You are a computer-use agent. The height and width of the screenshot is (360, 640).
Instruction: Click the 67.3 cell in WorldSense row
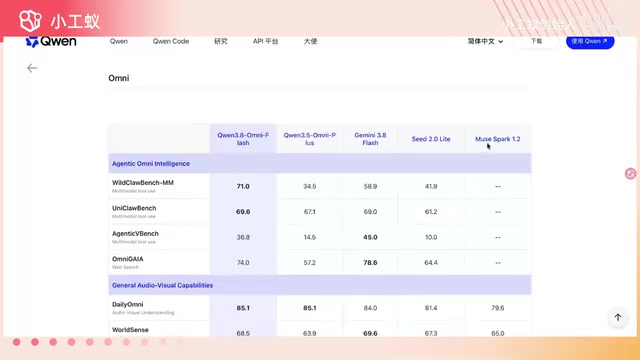tap(431, 333)
